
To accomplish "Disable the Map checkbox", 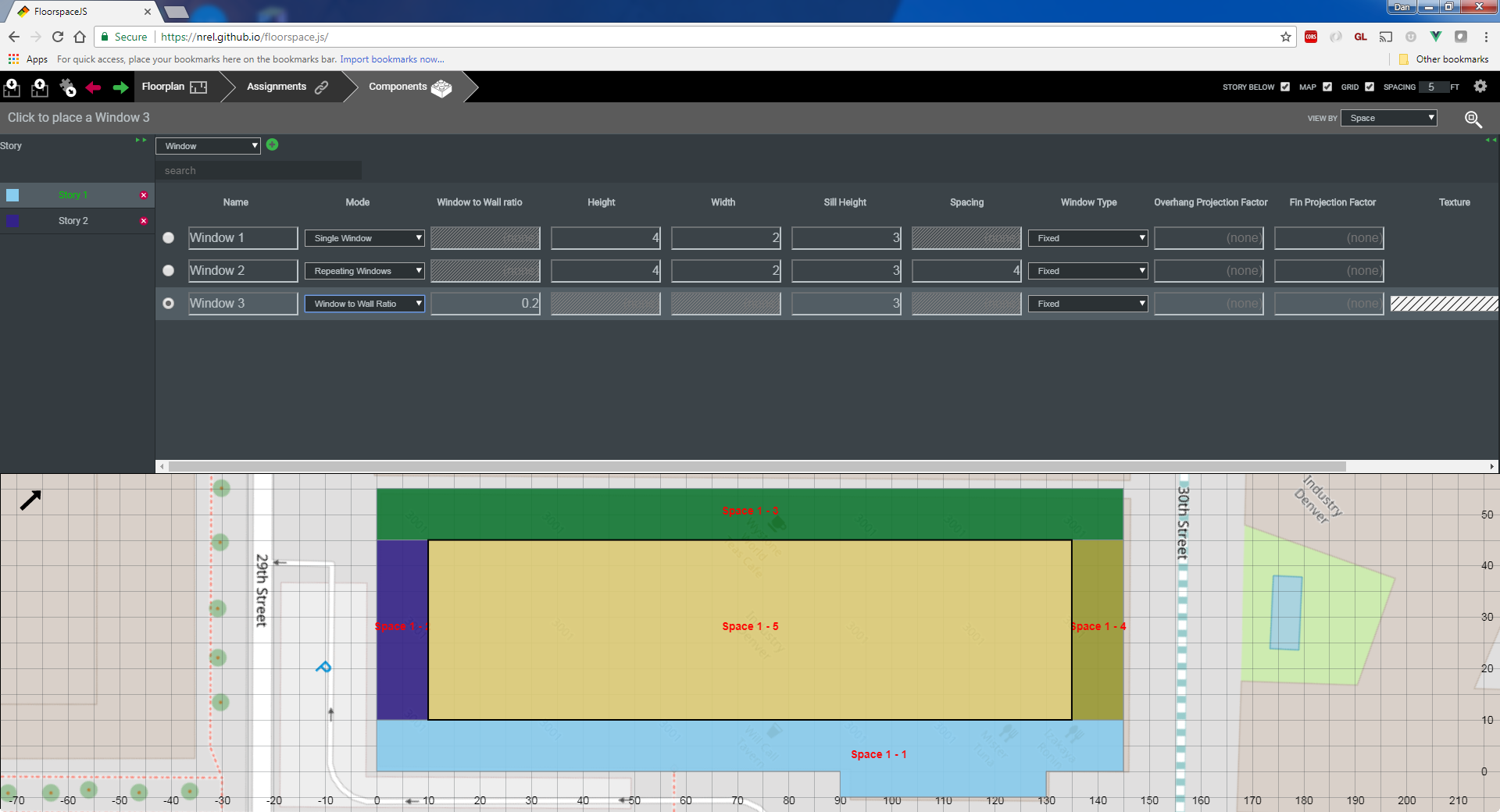I will 1327,87.
